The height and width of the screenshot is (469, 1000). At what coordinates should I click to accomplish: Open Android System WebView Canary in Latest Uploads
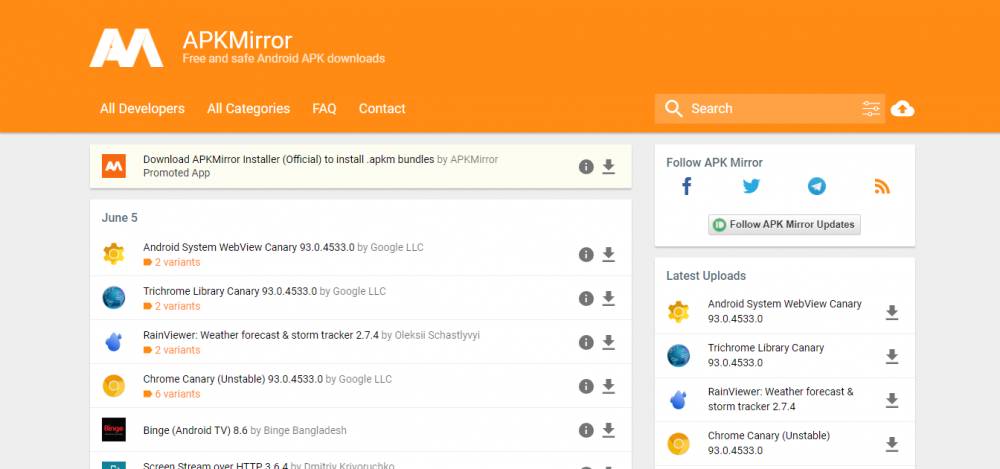point(784,311)
